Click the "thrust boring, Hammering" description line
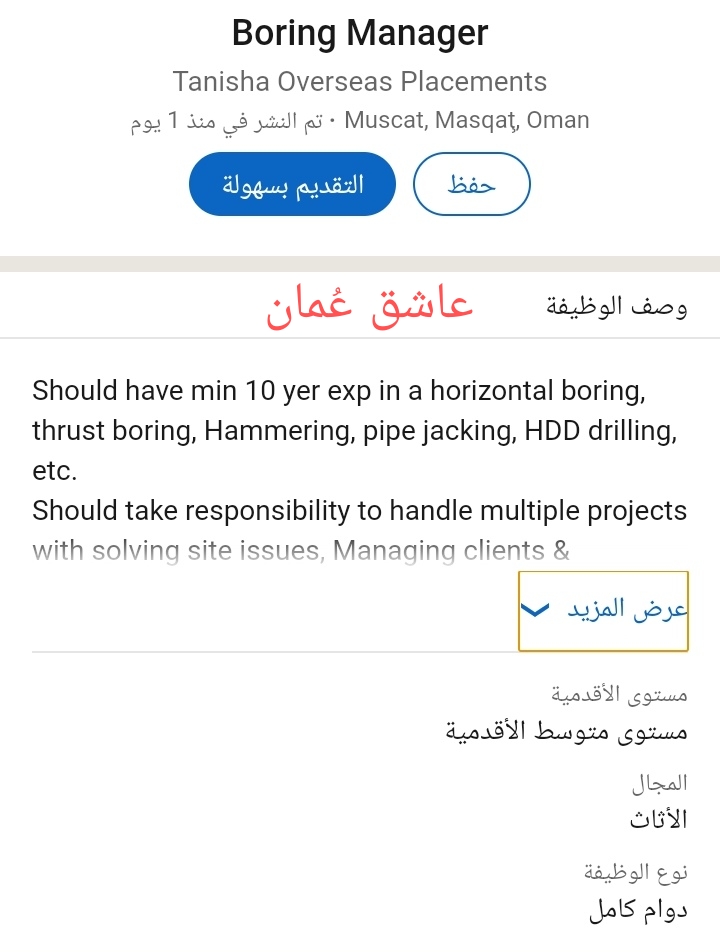 pos(355,431)
